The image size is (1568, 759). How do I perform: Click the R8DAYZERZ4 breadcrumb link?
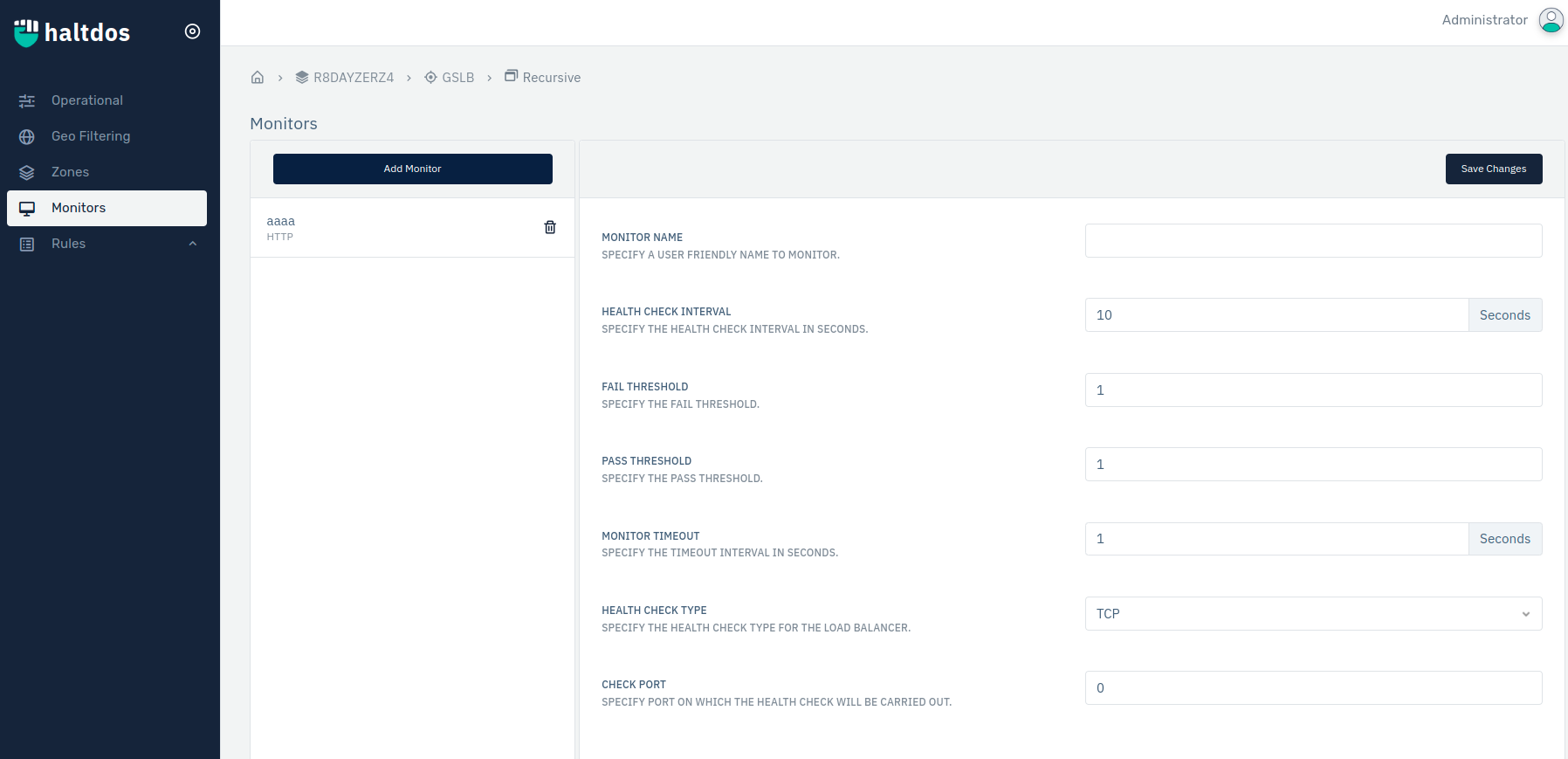click(353, 78)
